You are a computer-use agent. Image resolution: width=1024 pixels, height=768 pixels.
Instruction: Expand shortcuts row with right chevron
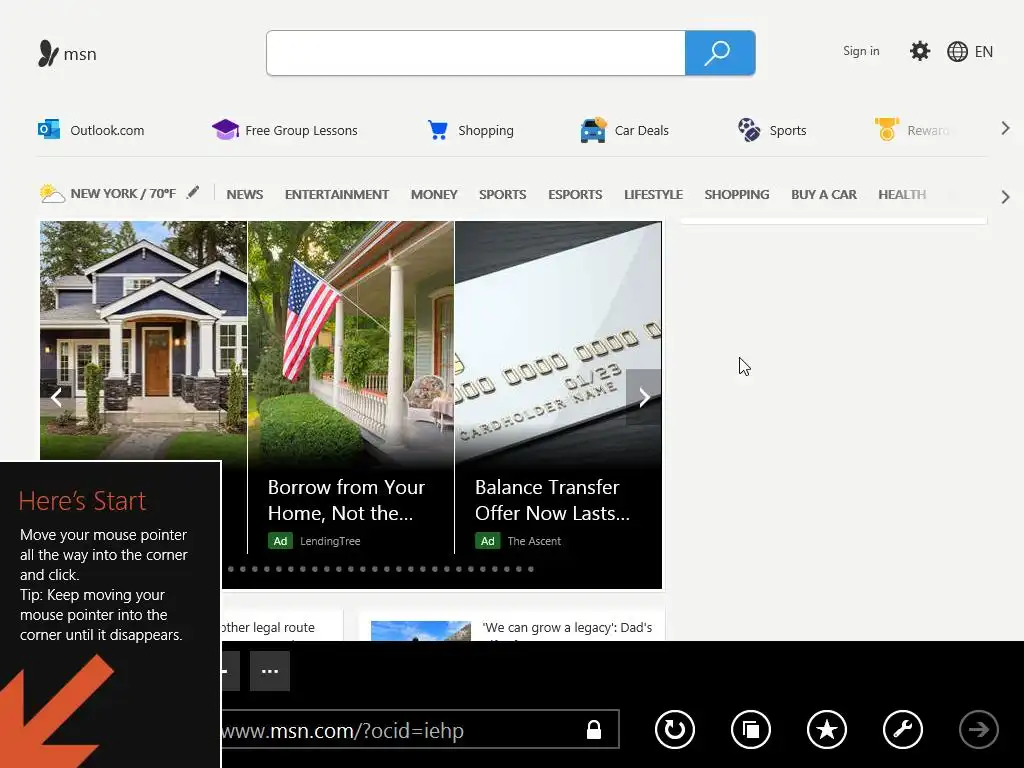1006,129
